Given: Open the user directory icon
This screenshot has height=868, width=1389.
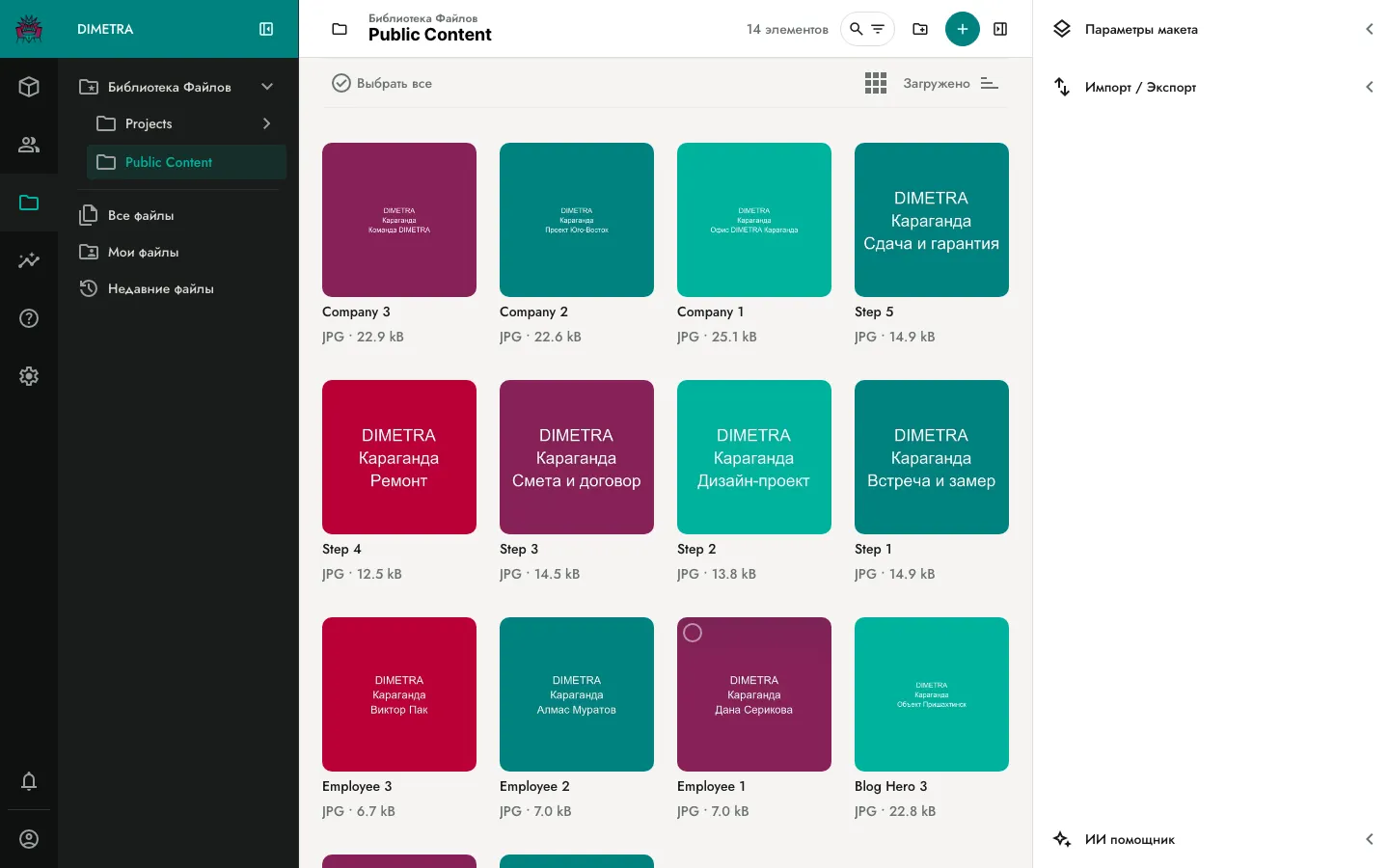Looking at the screenshot, I should point(29,145).
